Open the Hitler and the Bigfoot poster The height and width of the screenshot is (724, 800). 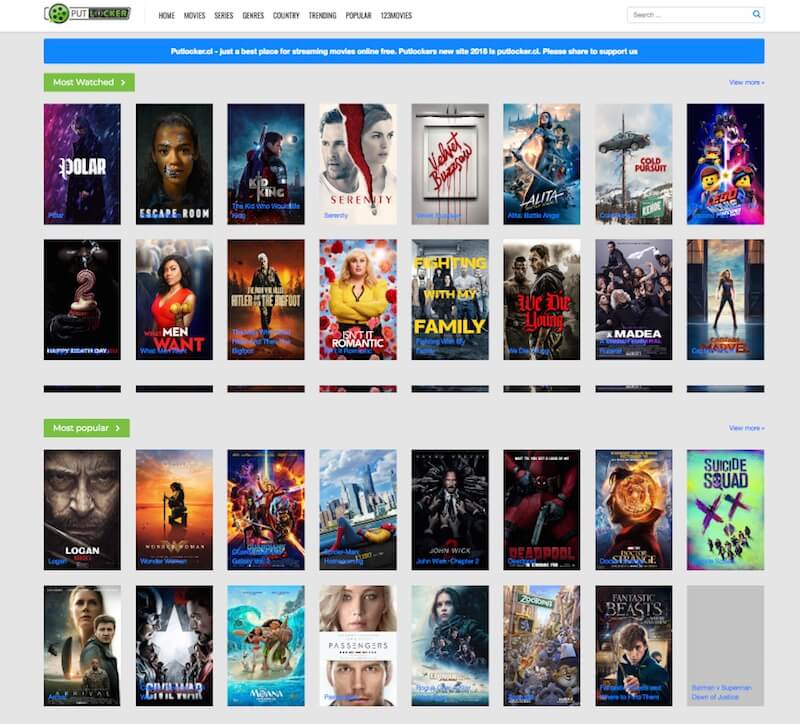pyautogui.click(x=266, y=299)
